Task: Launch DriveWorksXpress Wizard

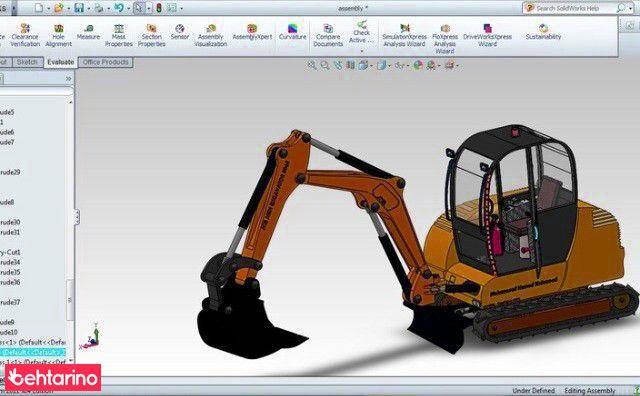Action: (487, 35)
